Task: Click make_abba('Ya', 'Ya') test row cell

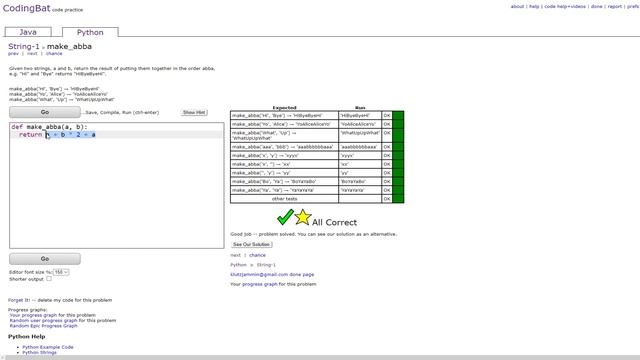Action: (x=284, y=190)
